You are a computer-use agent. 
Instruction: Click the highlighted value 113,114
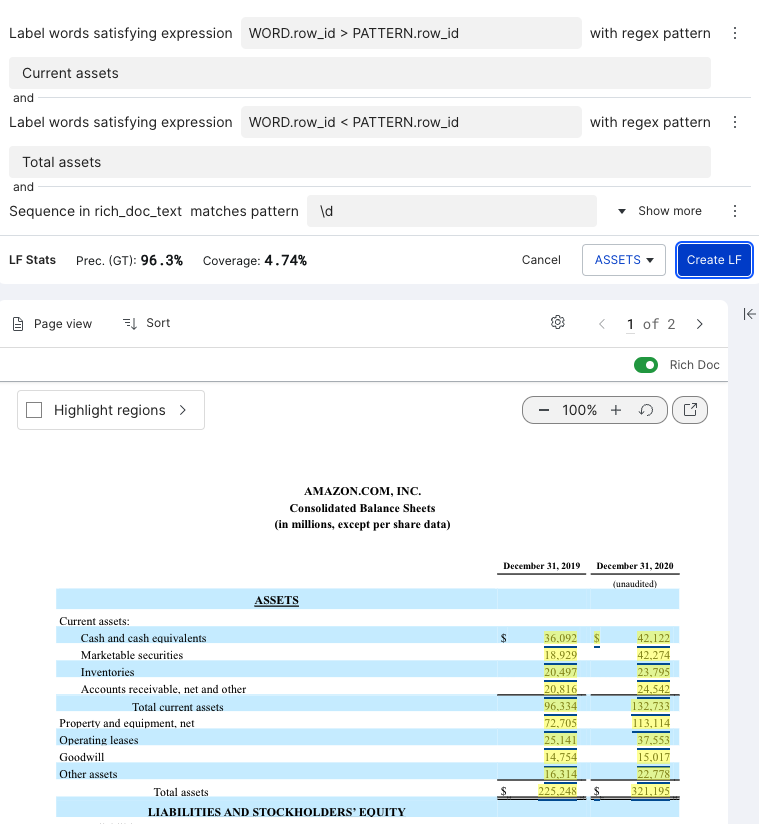(651, 723)
